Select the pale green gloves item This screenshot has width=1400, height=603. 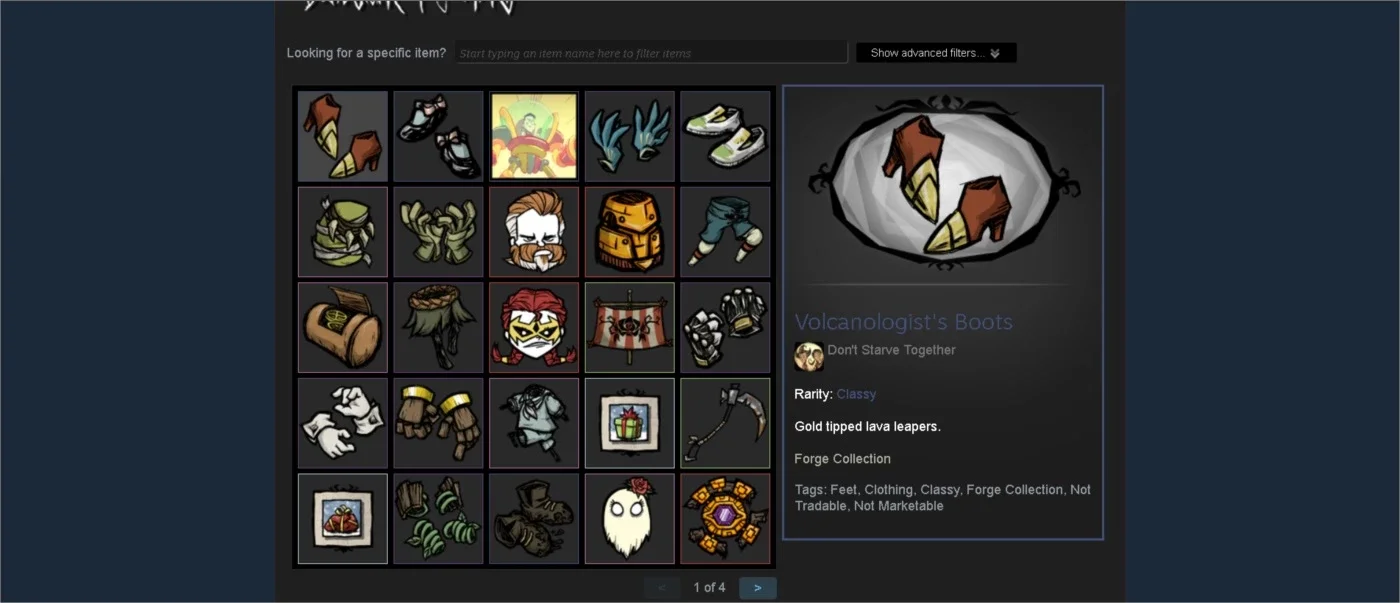click(x=438, y=232)
